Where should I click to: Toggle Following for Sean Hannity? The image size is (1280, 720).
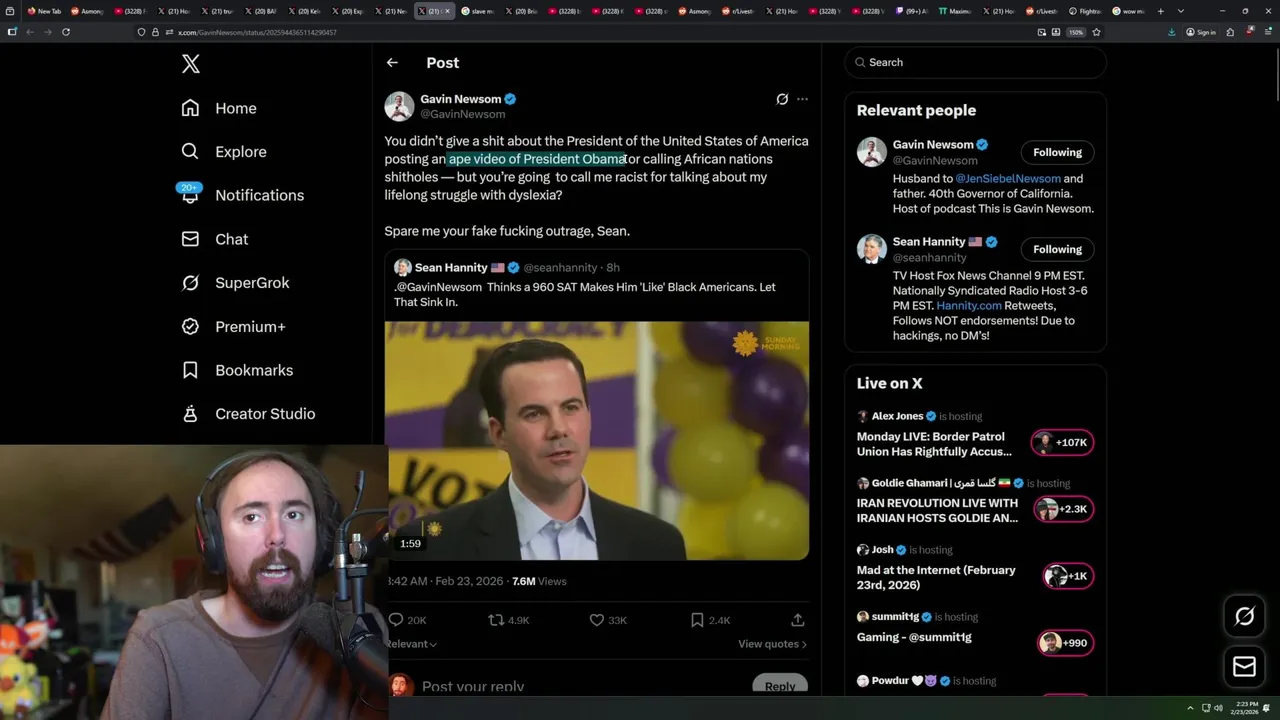pos(1057,249)
